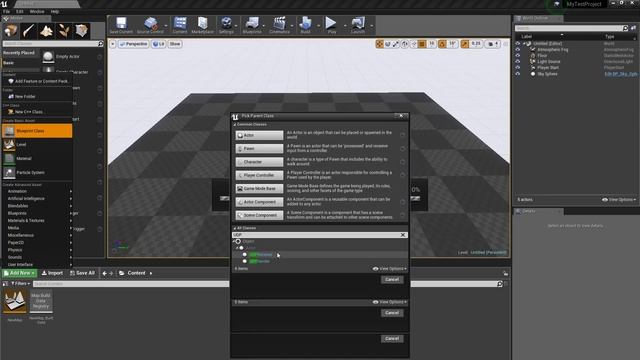Toggle grid snapping in the viewport

click(x=422, y=44)
